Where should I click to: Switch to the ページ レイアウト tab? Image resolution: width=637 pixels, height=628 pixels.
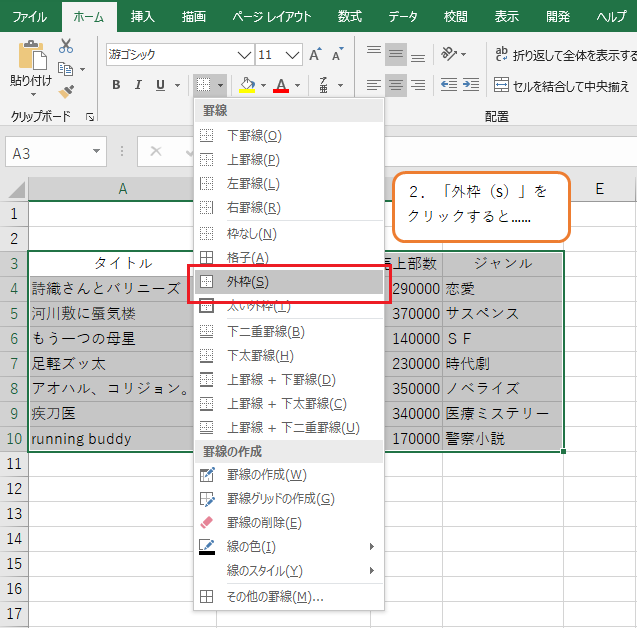(271, 17)
